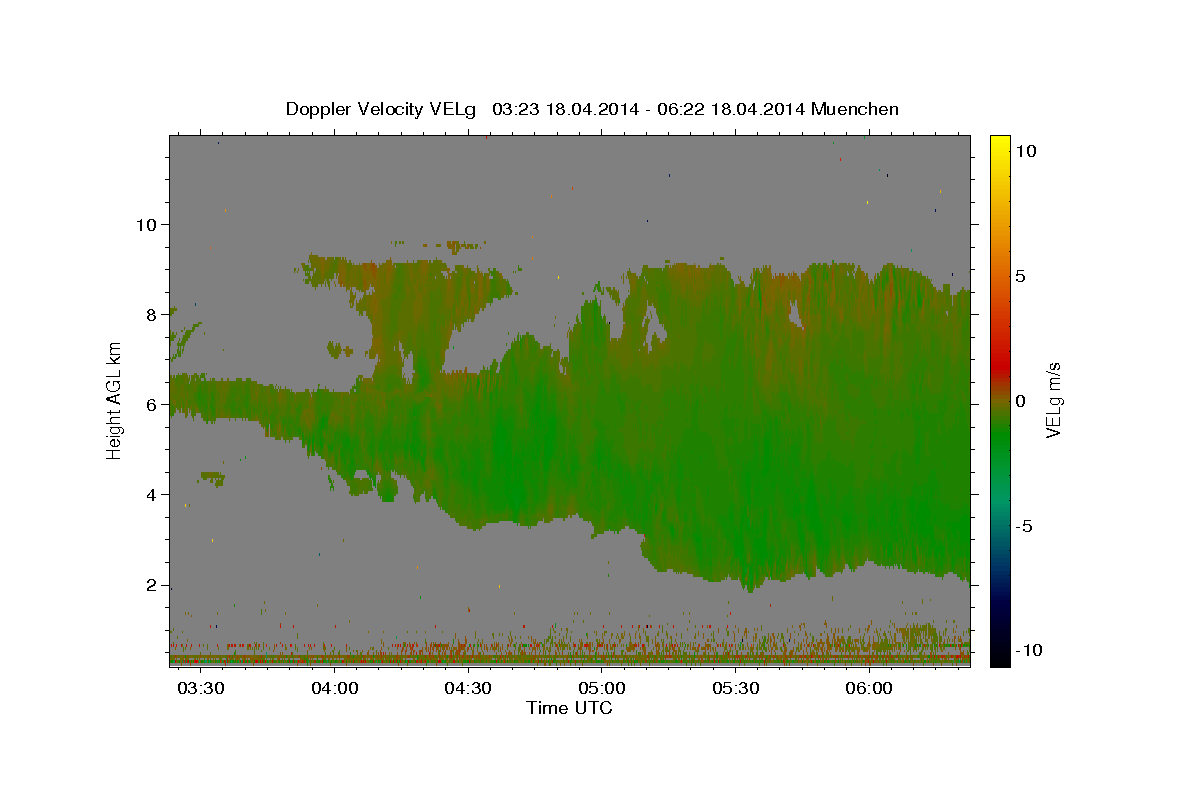1200x800 pixels.
Task: Click the '06:00' time tick label
Action: pyautogui.click(x=869, y=689)
